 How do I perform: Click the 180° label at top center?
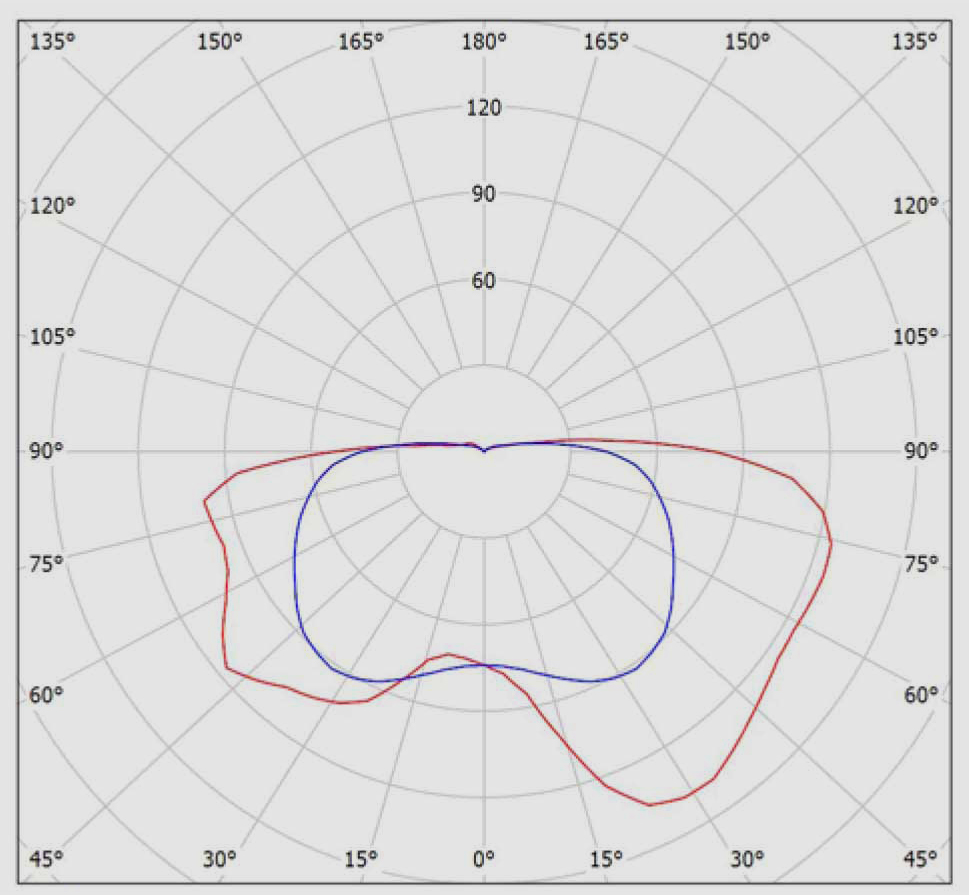pyautogui.click(x=484, y=41)
